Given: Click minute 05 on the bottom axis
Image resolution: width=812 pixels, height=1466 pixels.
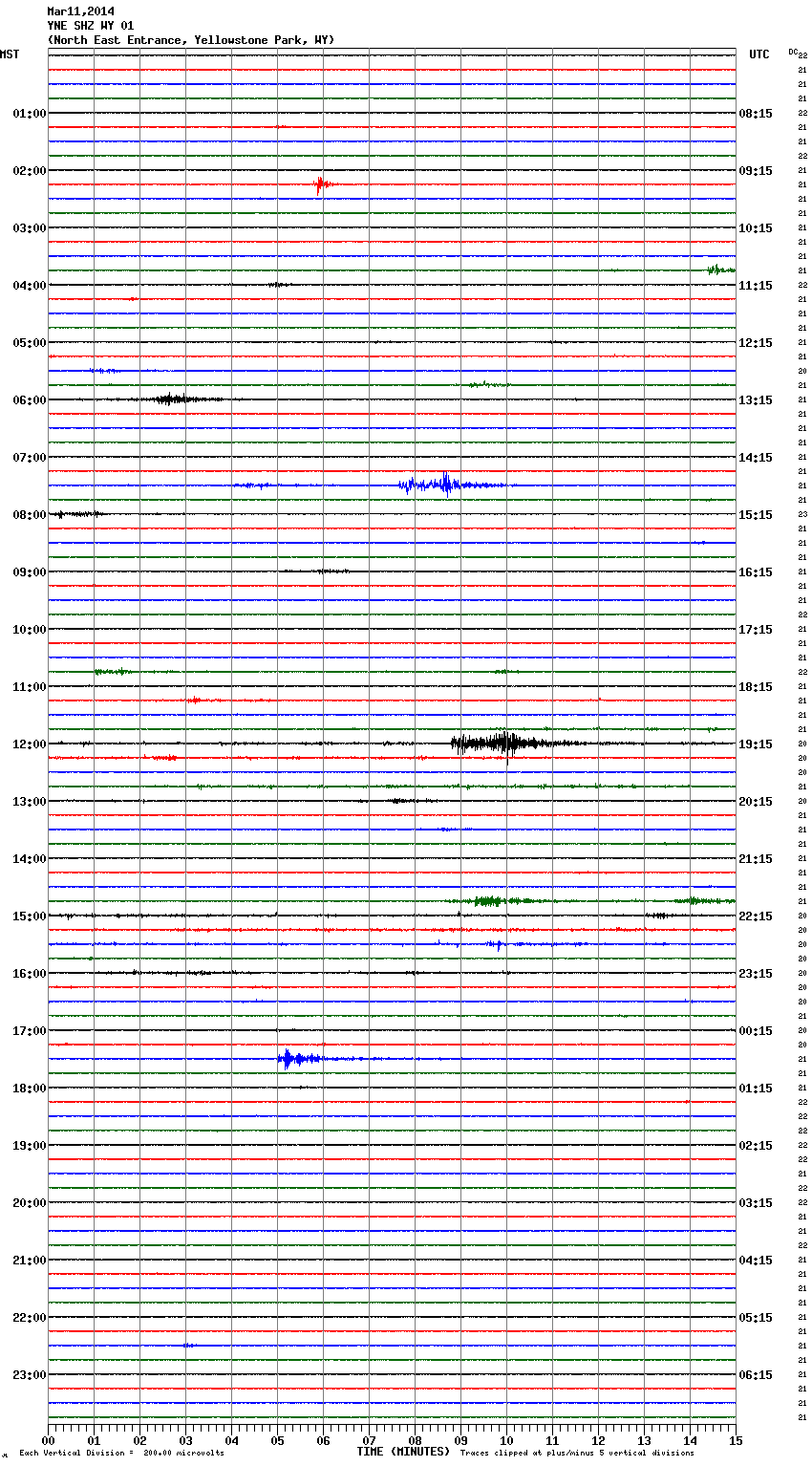Looking at the screenshot, I should click(277, 1440).
